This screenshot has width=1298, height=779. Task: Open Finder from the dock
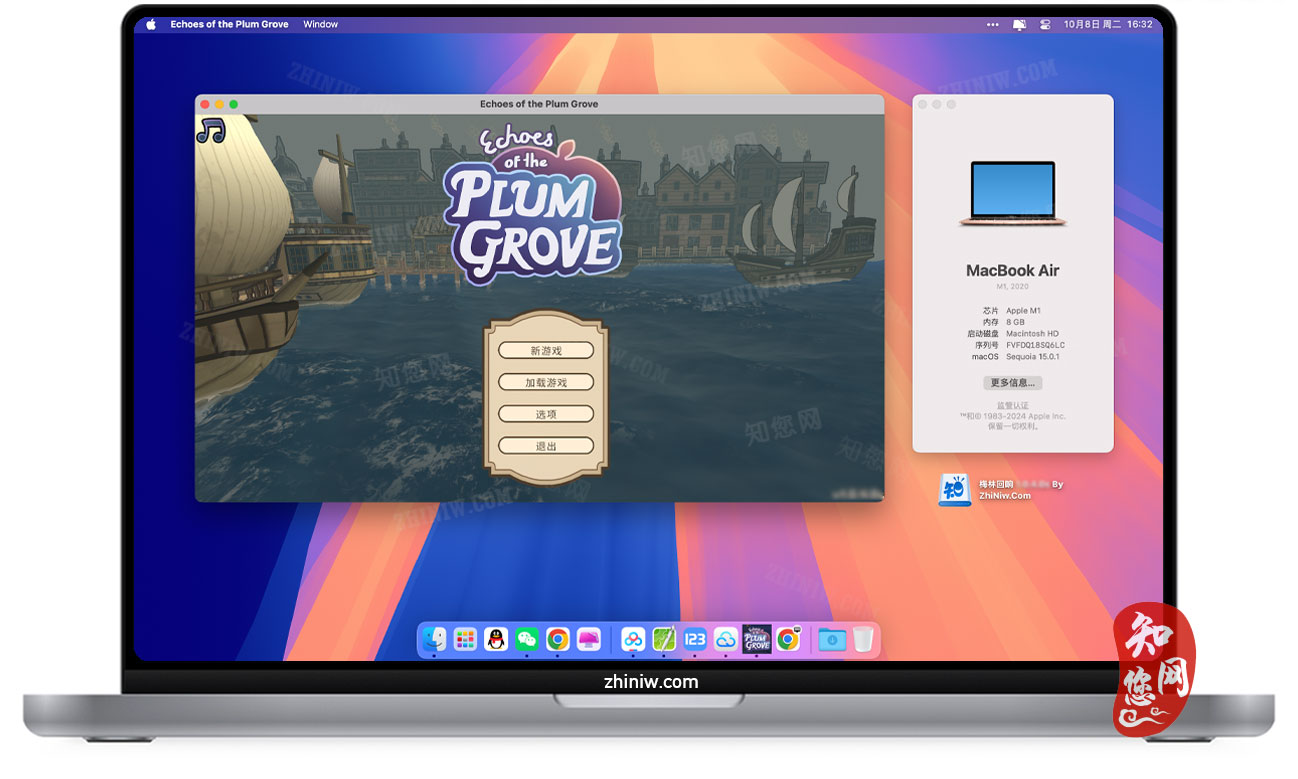tap(434, 639)
